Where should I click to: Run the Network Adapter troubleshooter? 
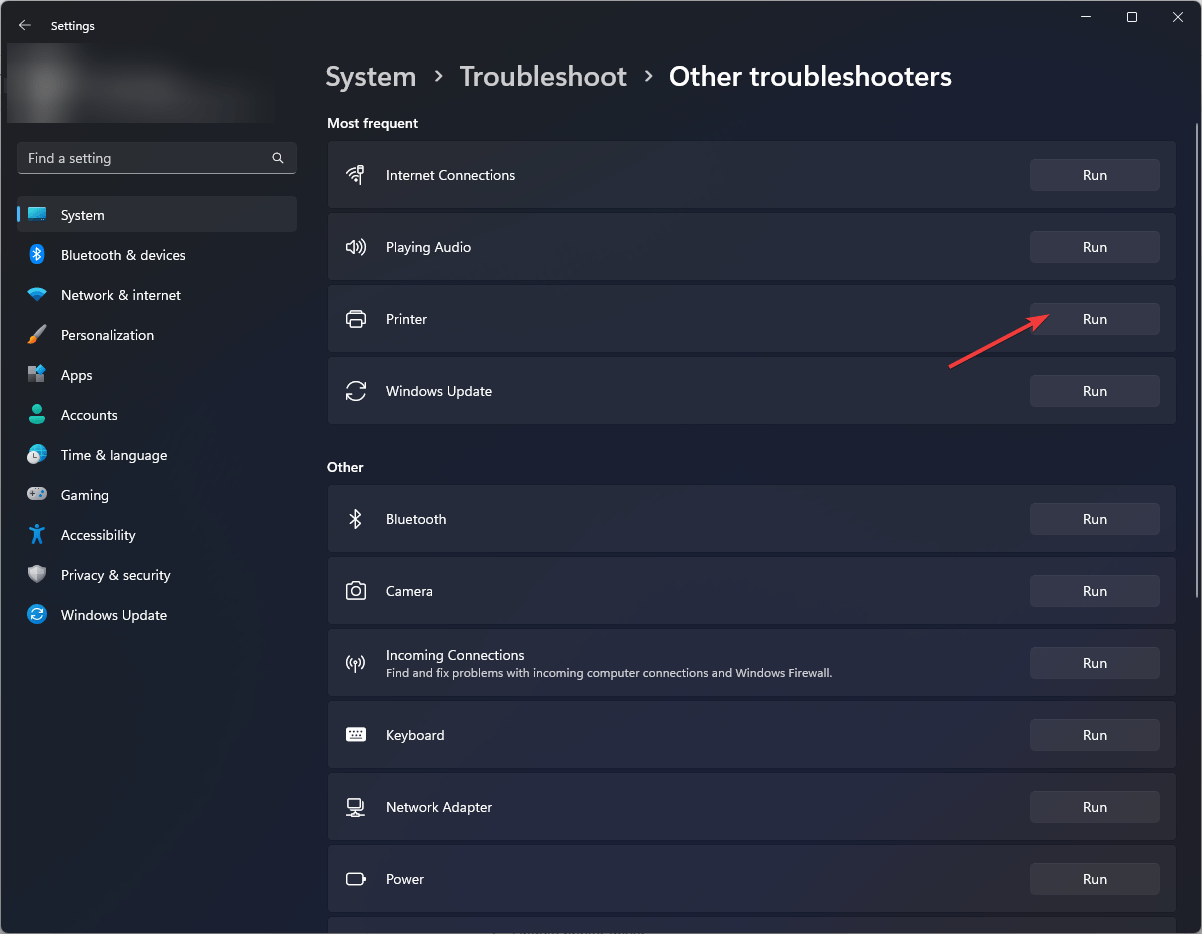[x=1095, y=807]
